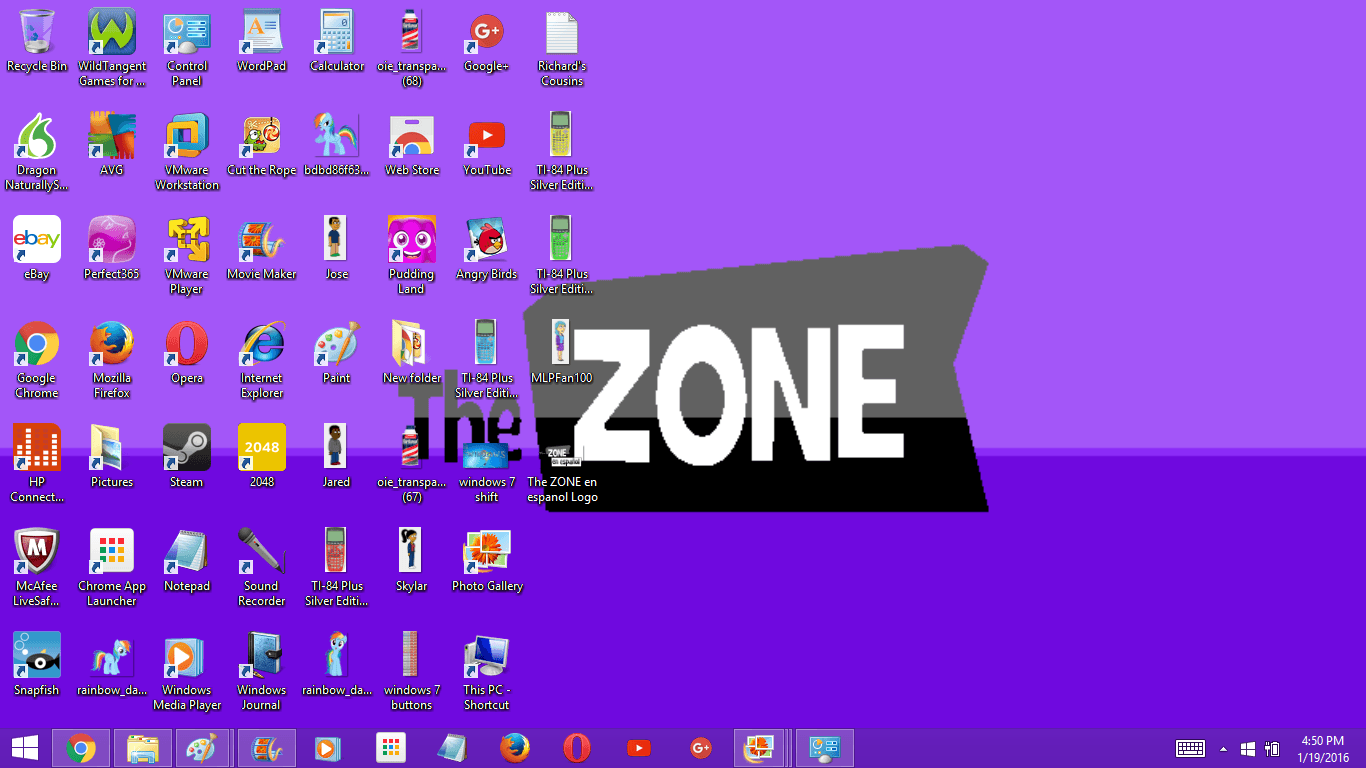Launch Internet Explorer desktop shortcut
The image size is (1366, 768).
click(x=261, y=361)
